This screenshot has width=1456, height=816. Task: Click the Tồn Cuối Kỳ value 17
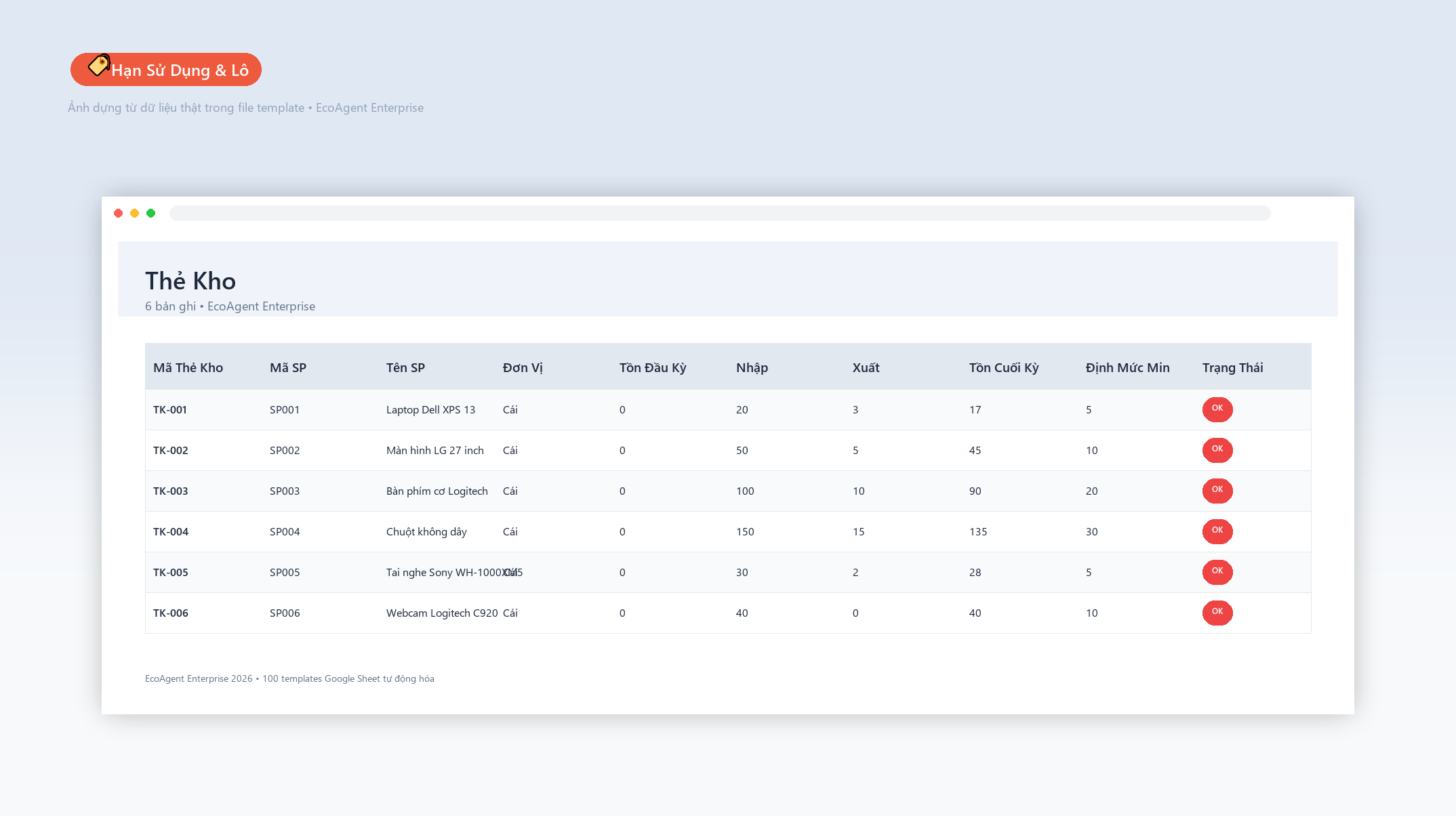click(x=975, y=409)
